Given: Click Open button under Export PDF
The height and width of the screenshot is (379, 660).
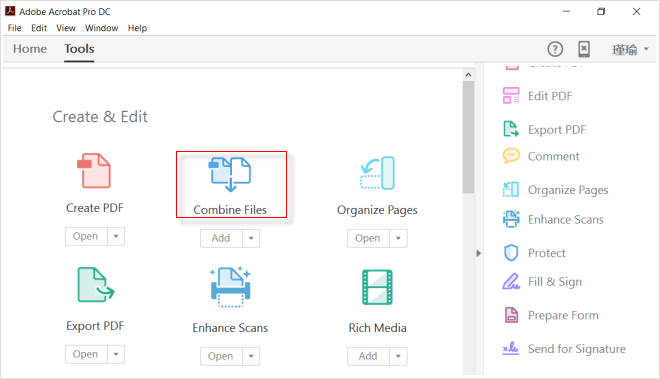Looking at the screenshot, I should 86,354.
